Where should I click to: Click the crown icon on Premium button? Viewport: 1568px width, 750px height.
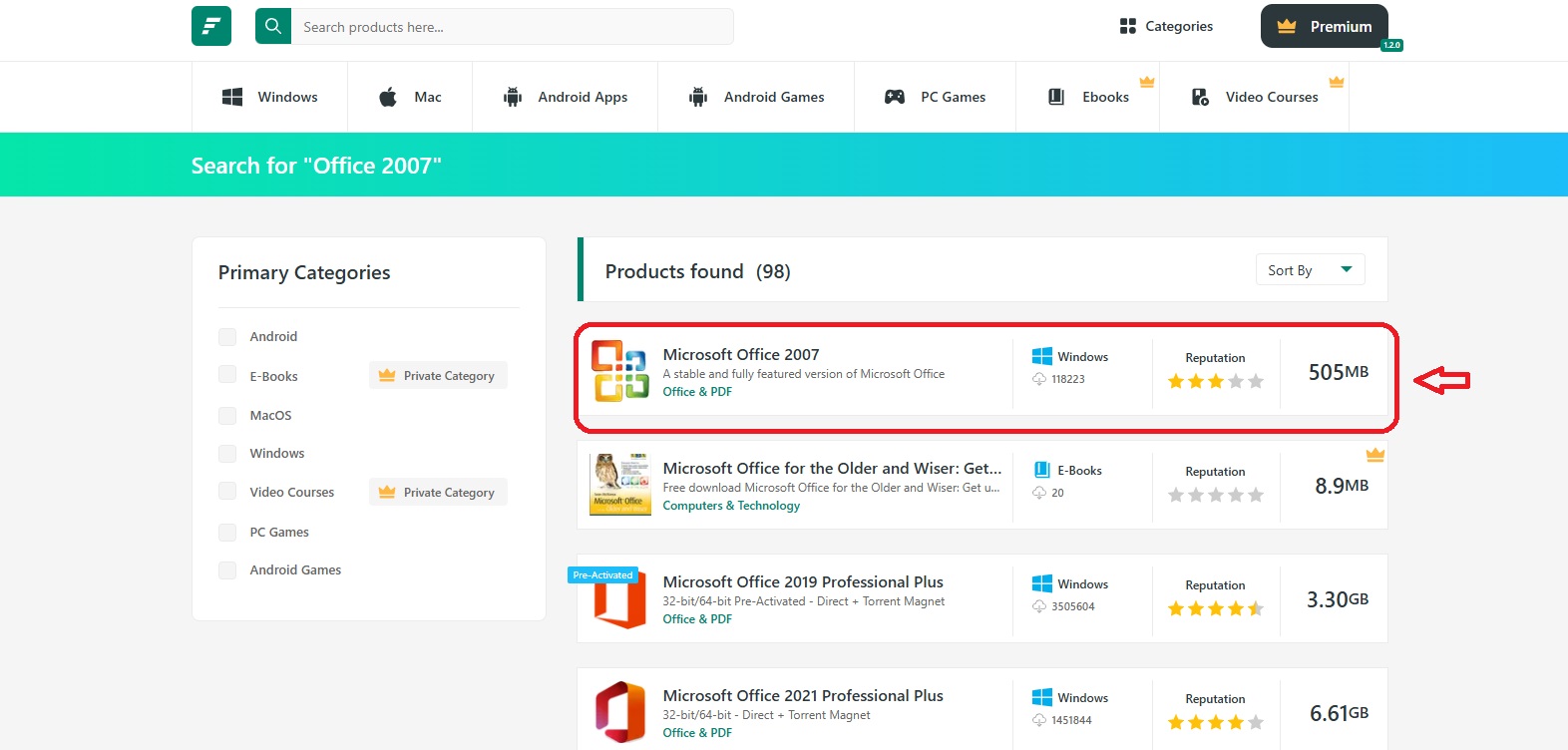pyautogui.click(x=1287, y=26)
